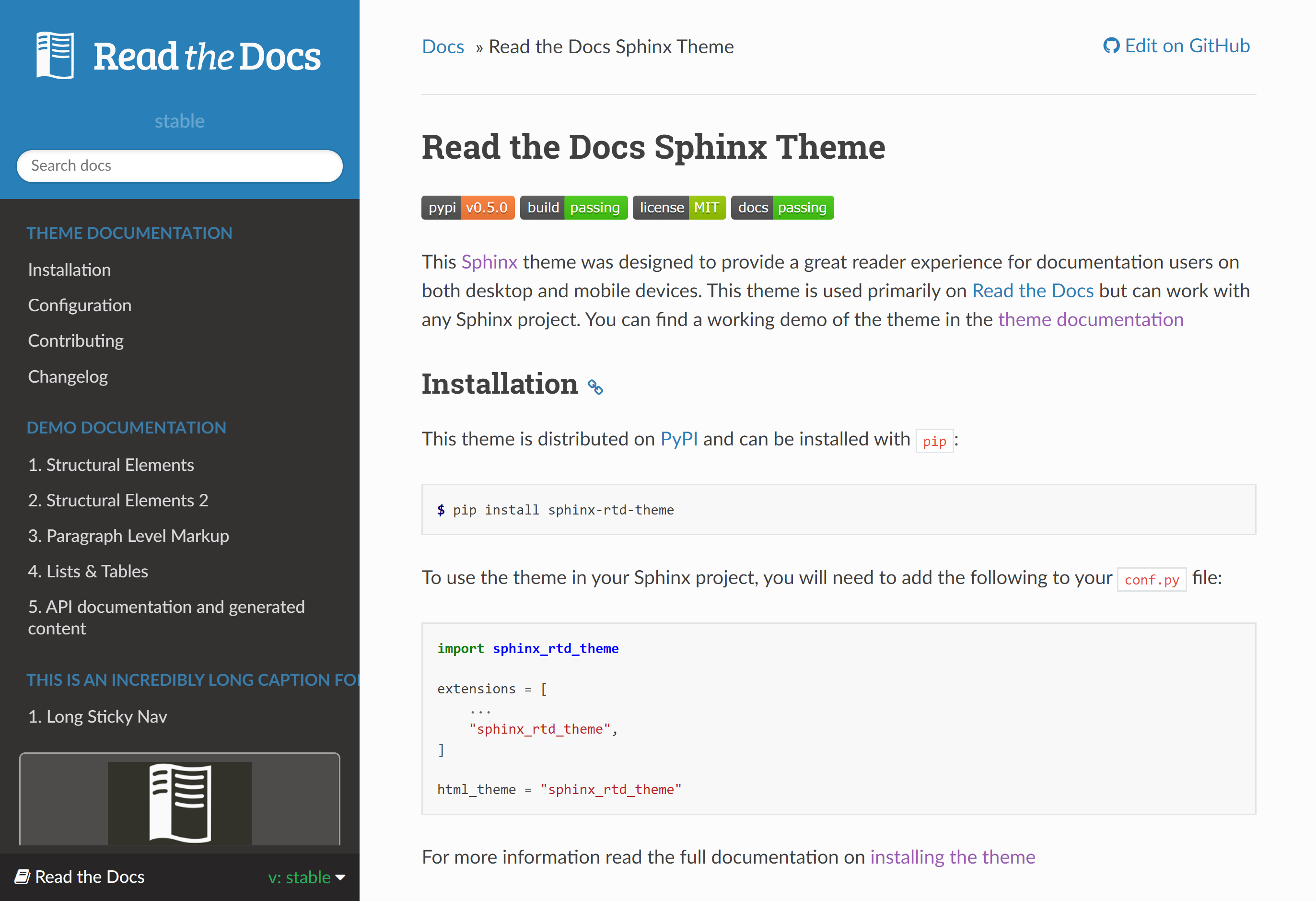Open 4. Lists & Tables demo page
This screenshot has width=1316, height=901.
88,572
